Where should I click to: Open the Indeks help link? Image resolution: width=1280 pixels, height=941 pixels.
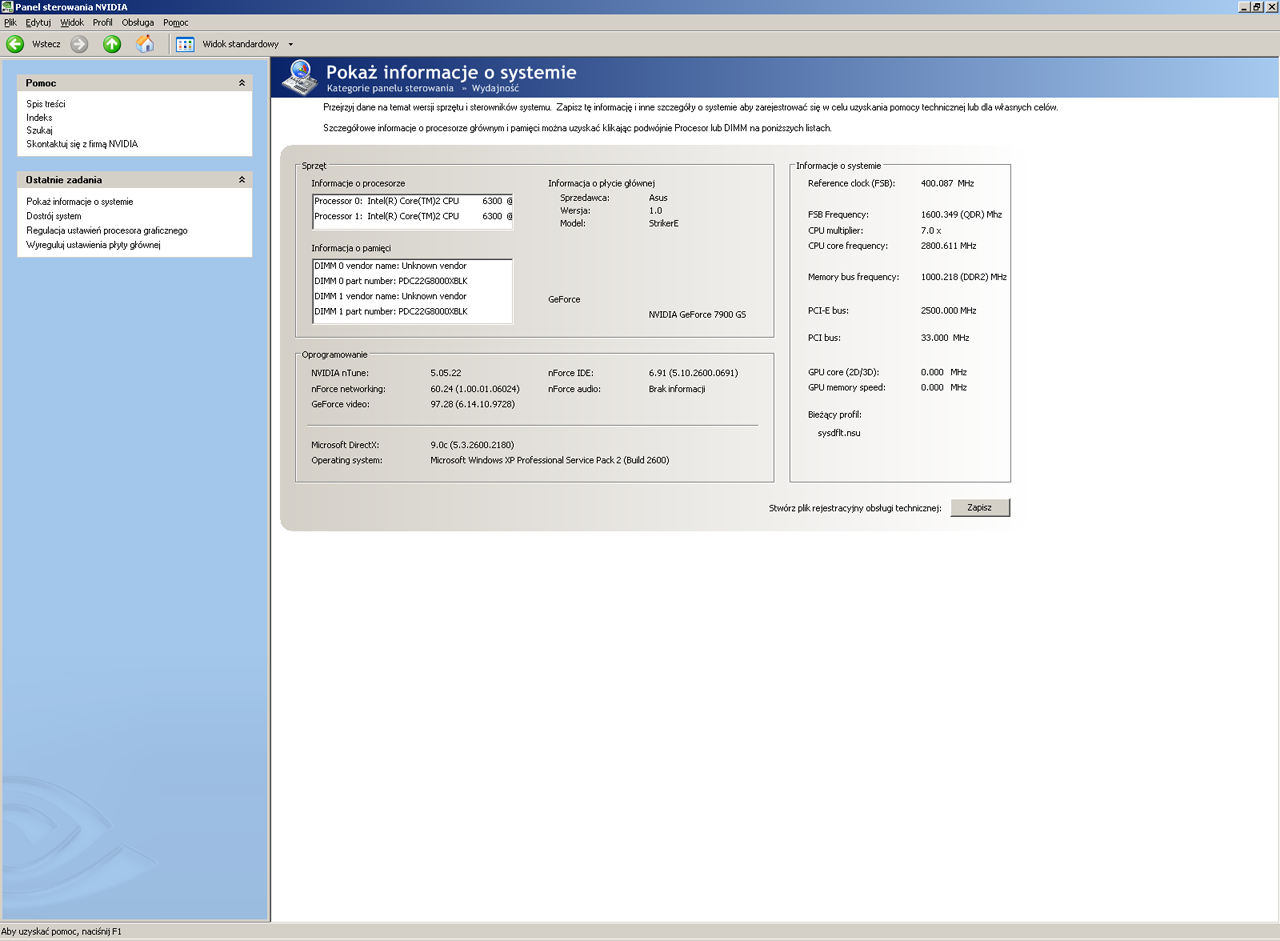(x=39, y=117)
